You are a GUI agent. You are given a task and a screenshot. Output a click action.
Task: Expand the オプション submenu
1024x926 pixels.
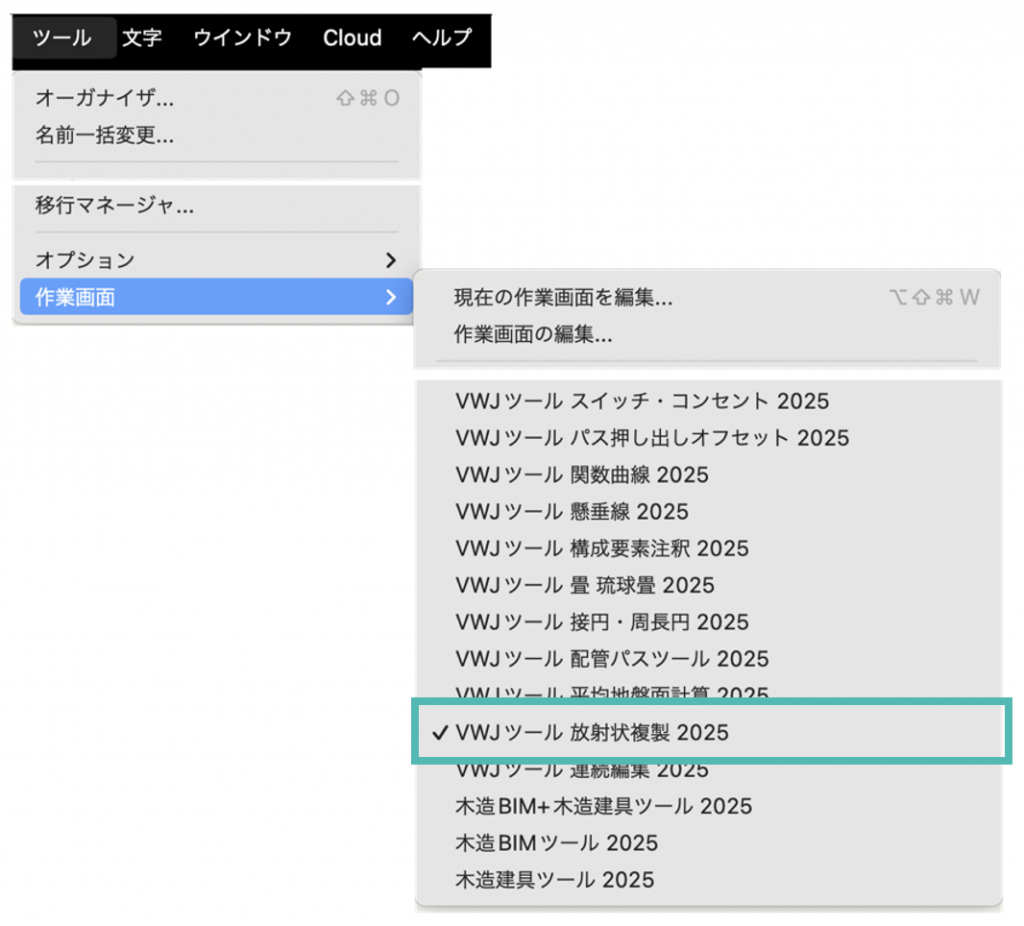216,260
